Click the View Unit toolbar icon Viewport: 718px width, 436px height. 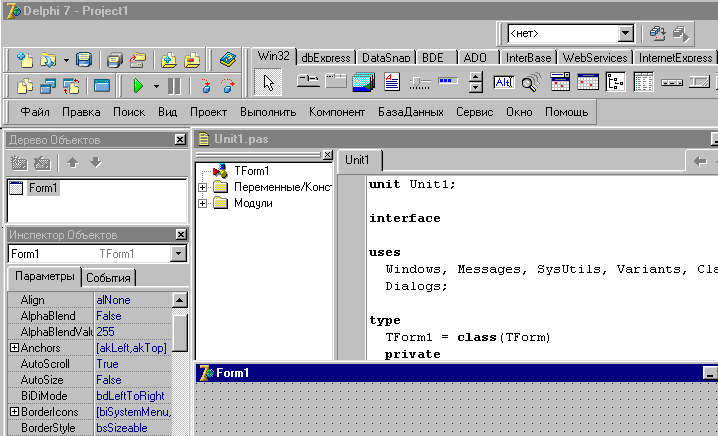[x=25, y=86]
